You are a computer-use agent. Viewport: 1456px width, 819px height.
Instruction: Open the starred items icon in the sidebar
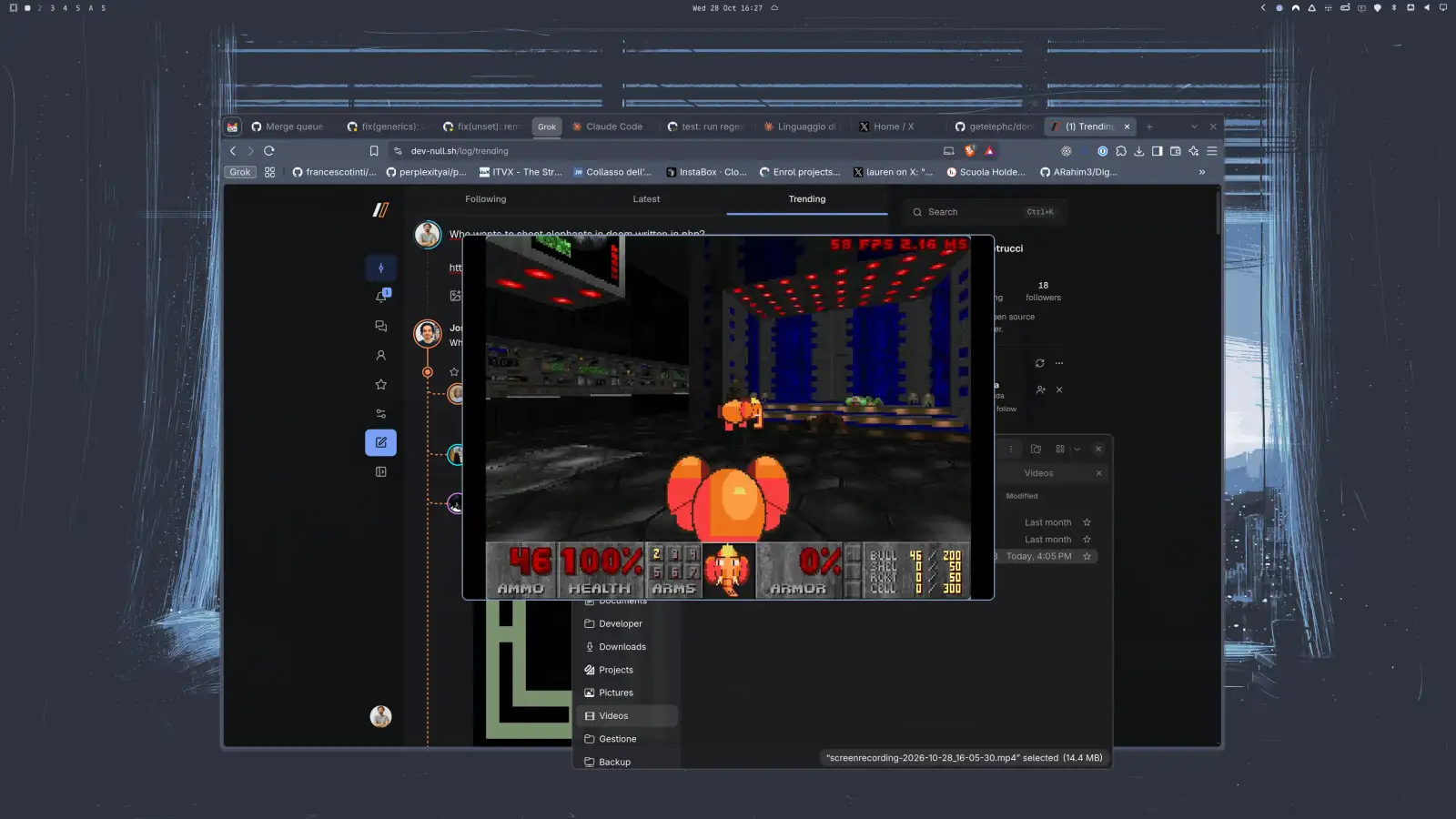[x=381, y=384]
